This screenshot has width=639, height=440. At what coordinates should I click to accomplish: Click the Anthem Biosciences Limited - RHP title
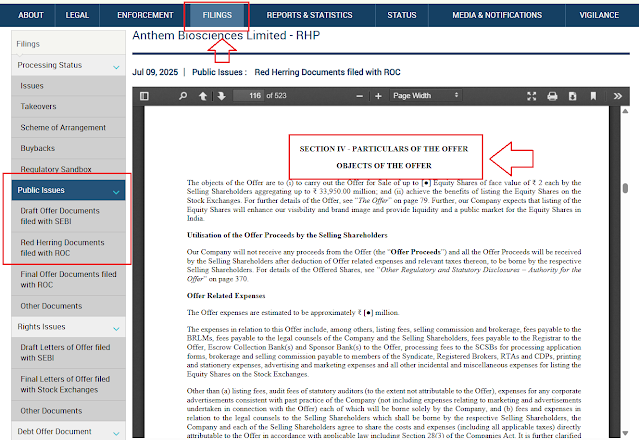(x=226, y=36)
